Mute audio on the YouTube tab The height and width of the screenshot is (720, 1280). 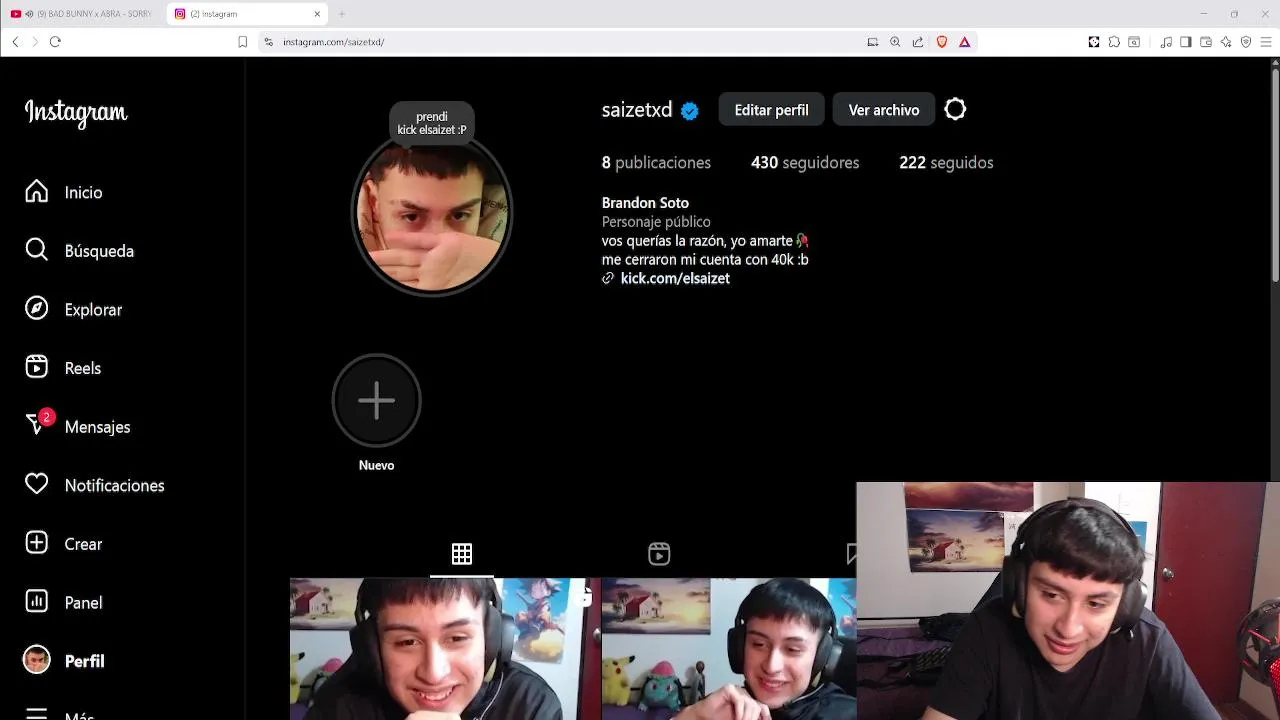point(29,14)
